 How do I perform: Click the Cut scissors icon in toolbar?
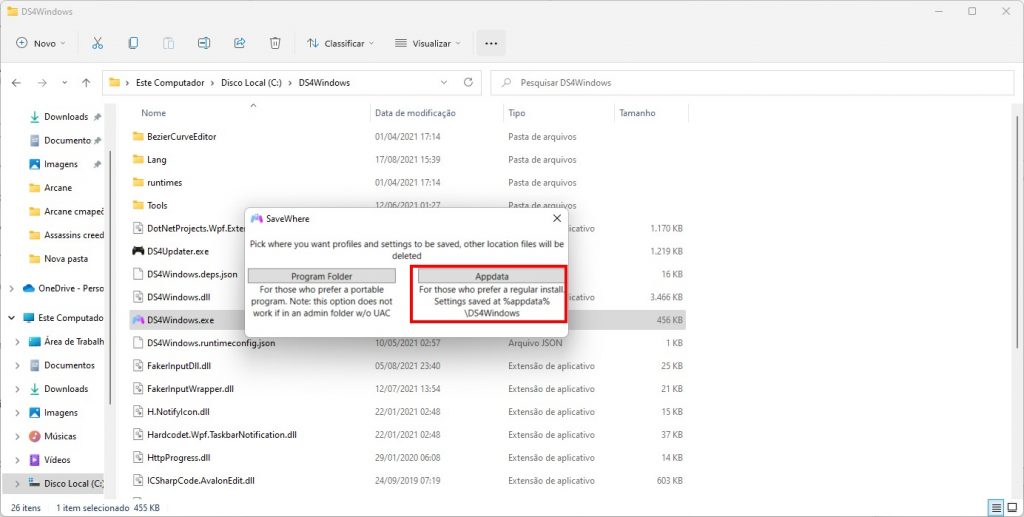97,43
